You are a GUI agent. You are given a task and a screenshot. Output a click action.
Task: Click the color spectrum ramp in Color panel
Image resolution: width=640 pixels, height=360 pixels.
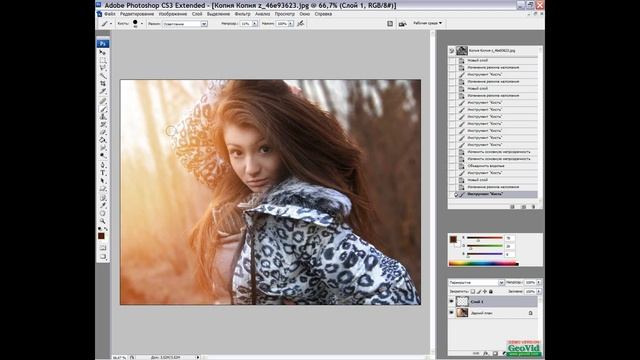[484, 264]
